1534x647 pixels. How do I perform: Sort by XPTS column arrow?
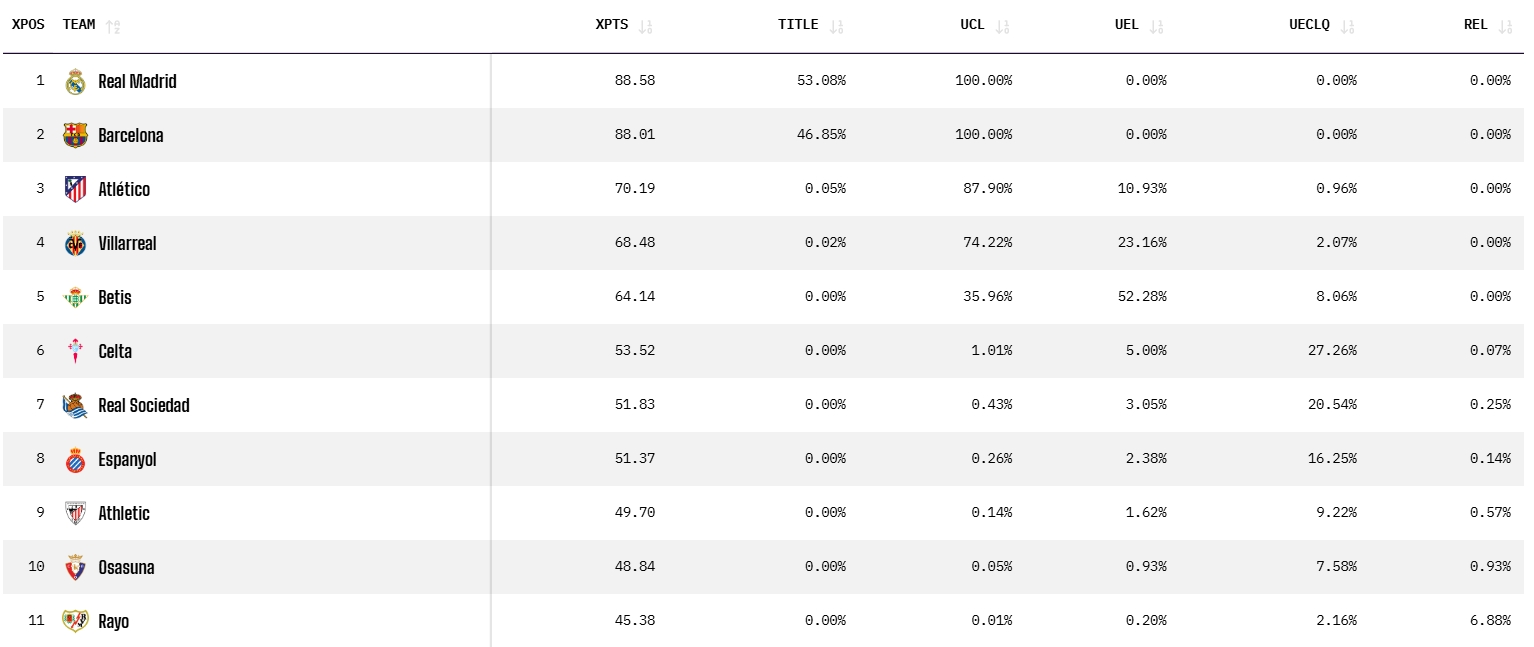pyautogui.click(x=645, y=26)
